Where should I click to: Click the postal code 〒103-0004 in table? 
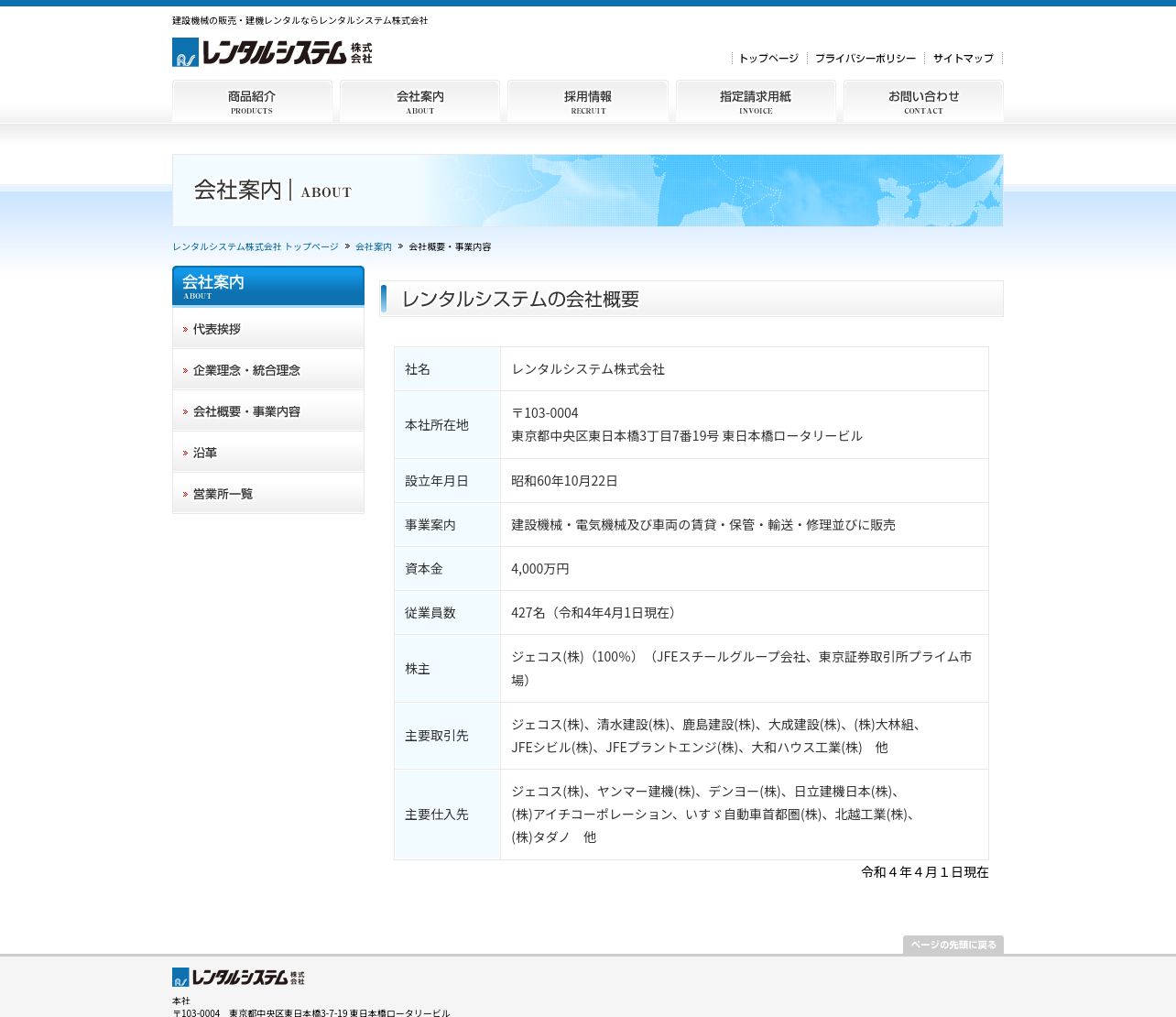coord(545,413)
